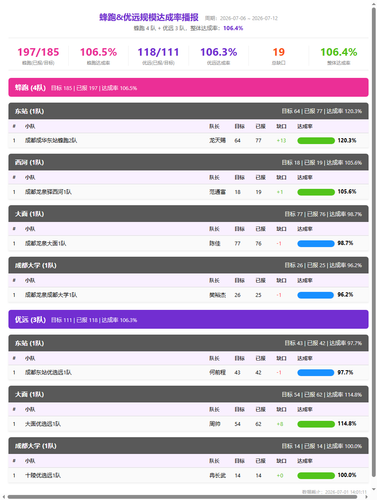377x500 pixels.
Task: Click the green progress bar showing 120.3%
Action: pos(316,140)
